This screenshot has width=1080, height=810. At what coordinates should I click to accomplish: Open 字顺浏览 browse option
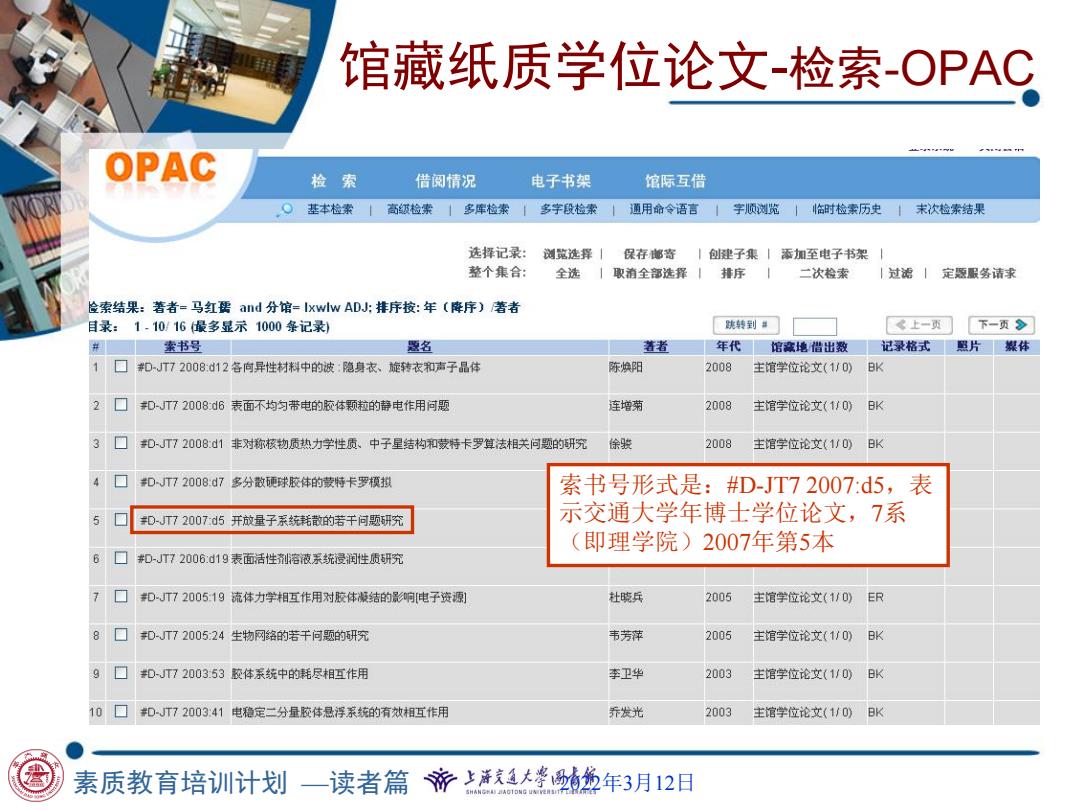[756, 209]
